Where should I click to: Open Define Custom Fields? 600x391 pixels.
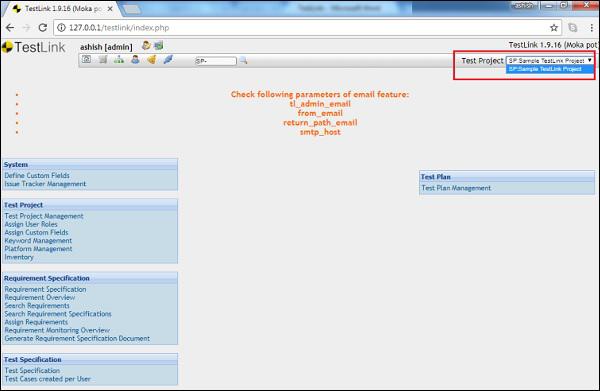click(x=37, y=176)
